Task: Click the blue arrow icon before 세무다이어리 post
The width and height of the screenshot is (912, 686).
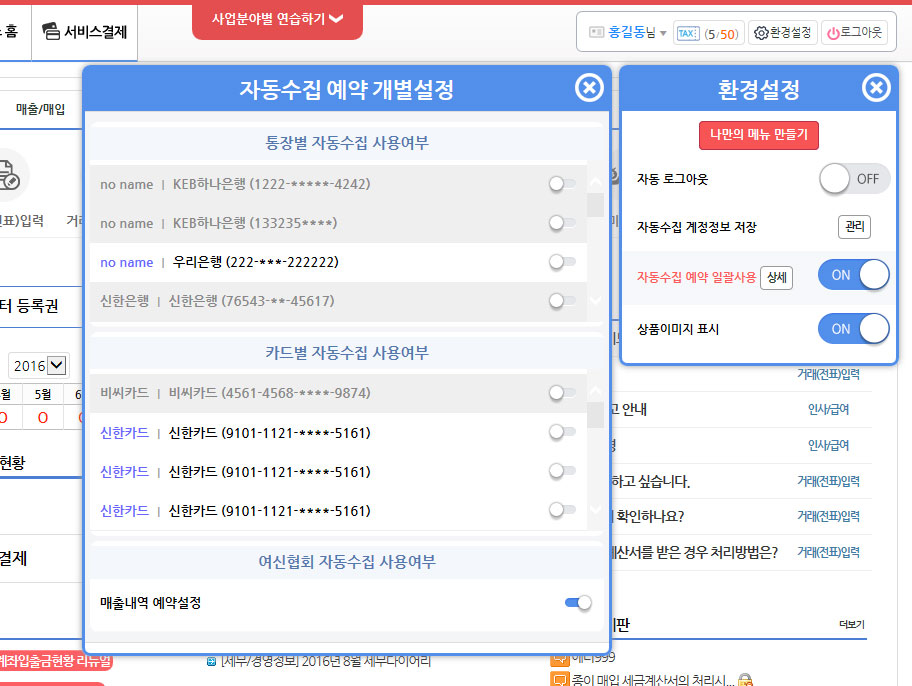Action: coord(211,662)
